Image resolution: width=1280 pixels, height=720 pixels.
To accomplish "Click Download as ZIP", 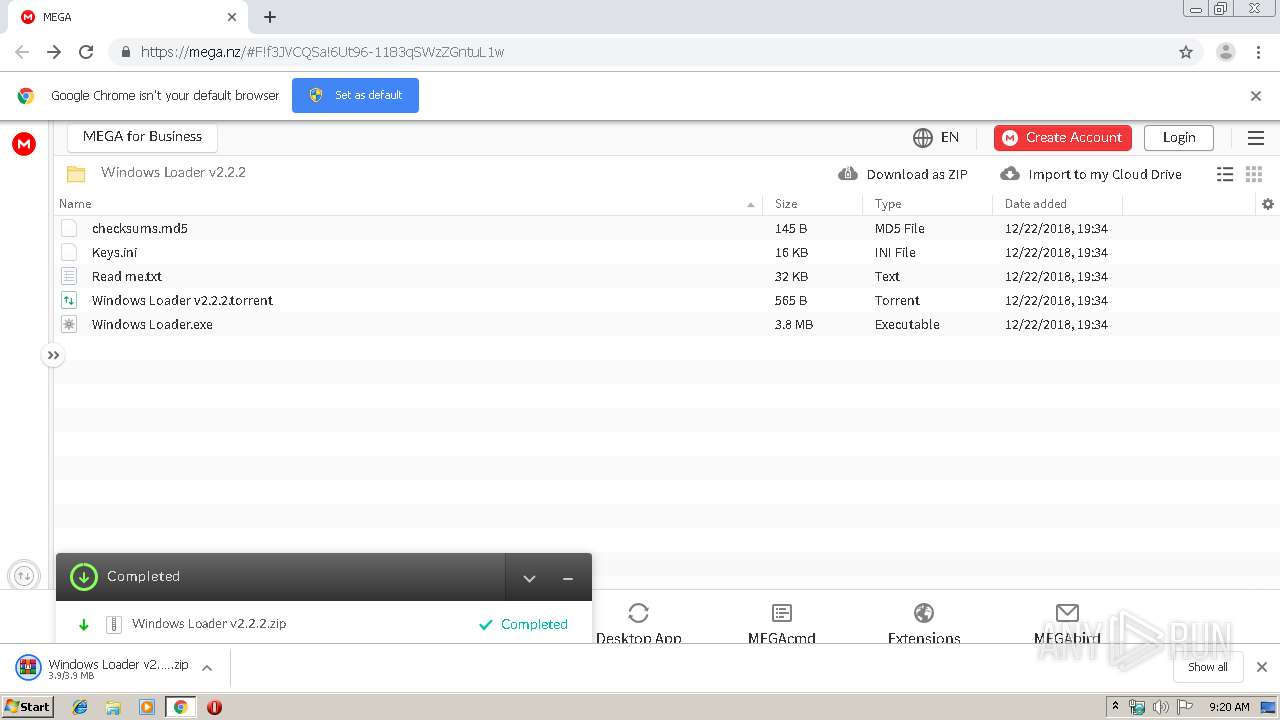I will (x=903, y=174).
